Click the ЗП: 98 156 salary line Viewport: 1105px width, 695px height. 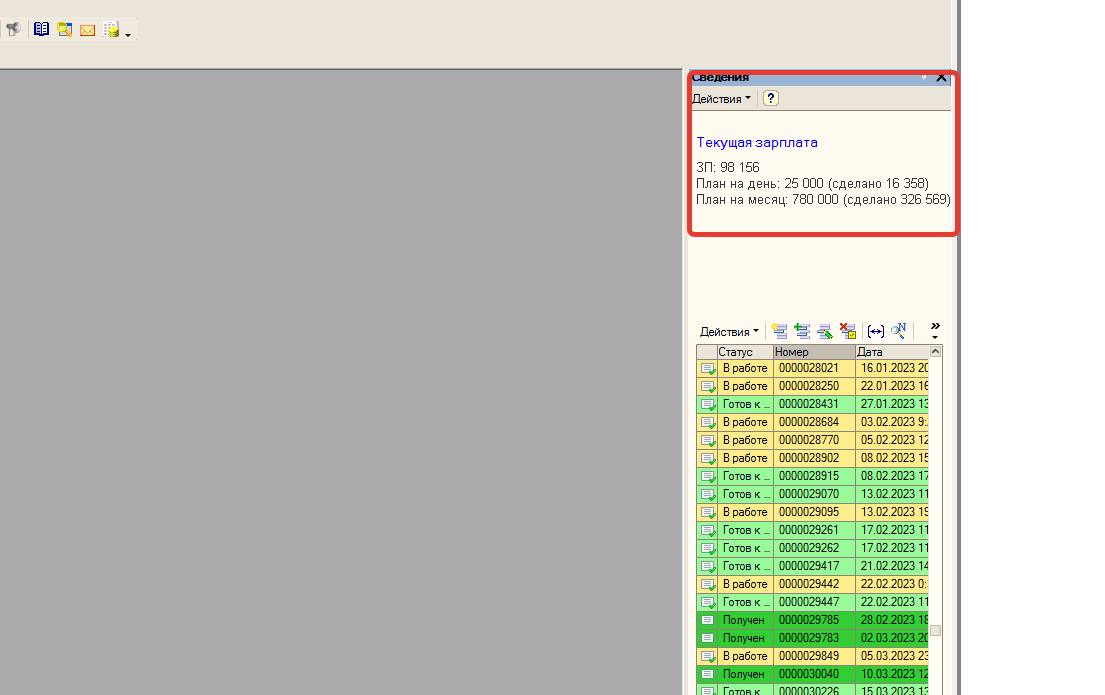(728, 168)
